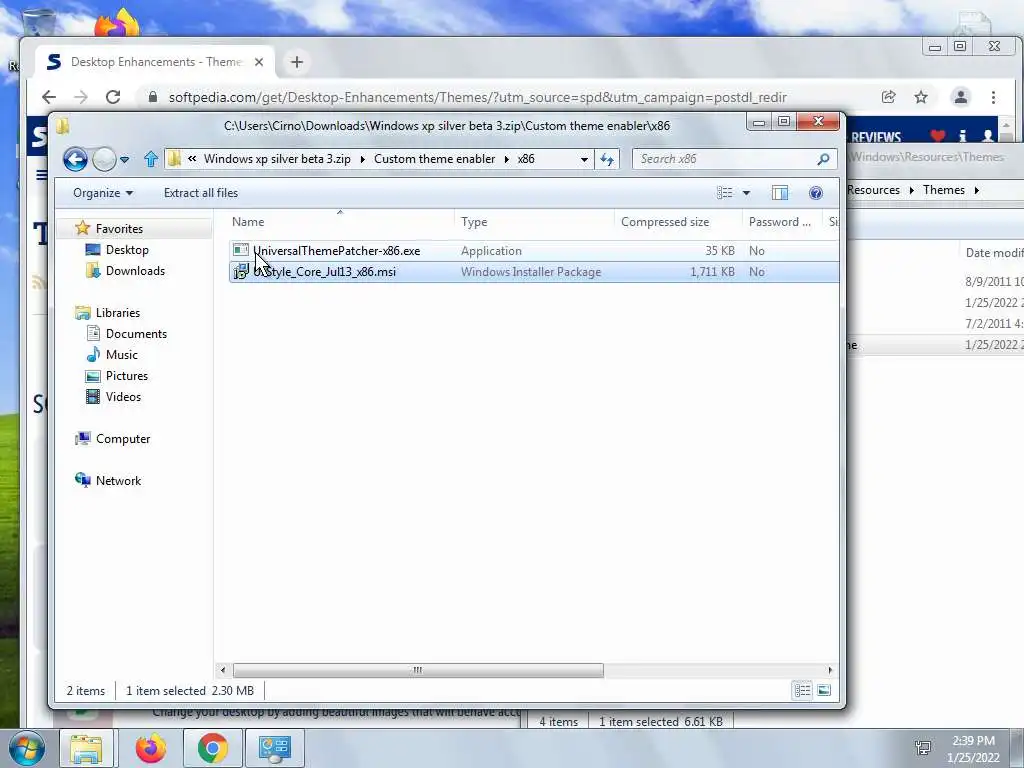This screenshot has width=1024, height=768.
Task: Open the Chrome three-dot menu
Action: (x=993, y=97)
